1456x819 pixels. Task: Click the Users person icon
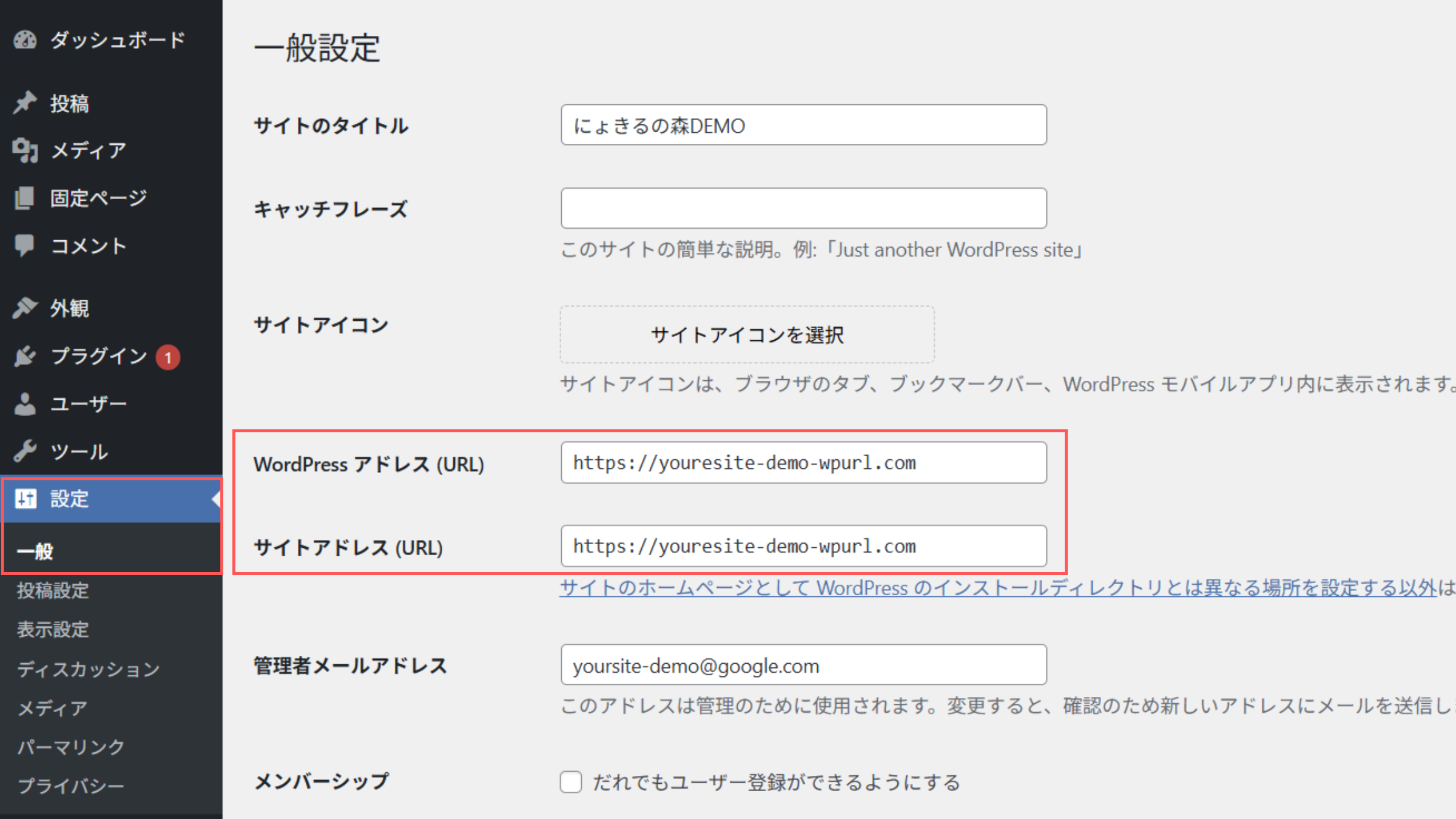(25, 404)
